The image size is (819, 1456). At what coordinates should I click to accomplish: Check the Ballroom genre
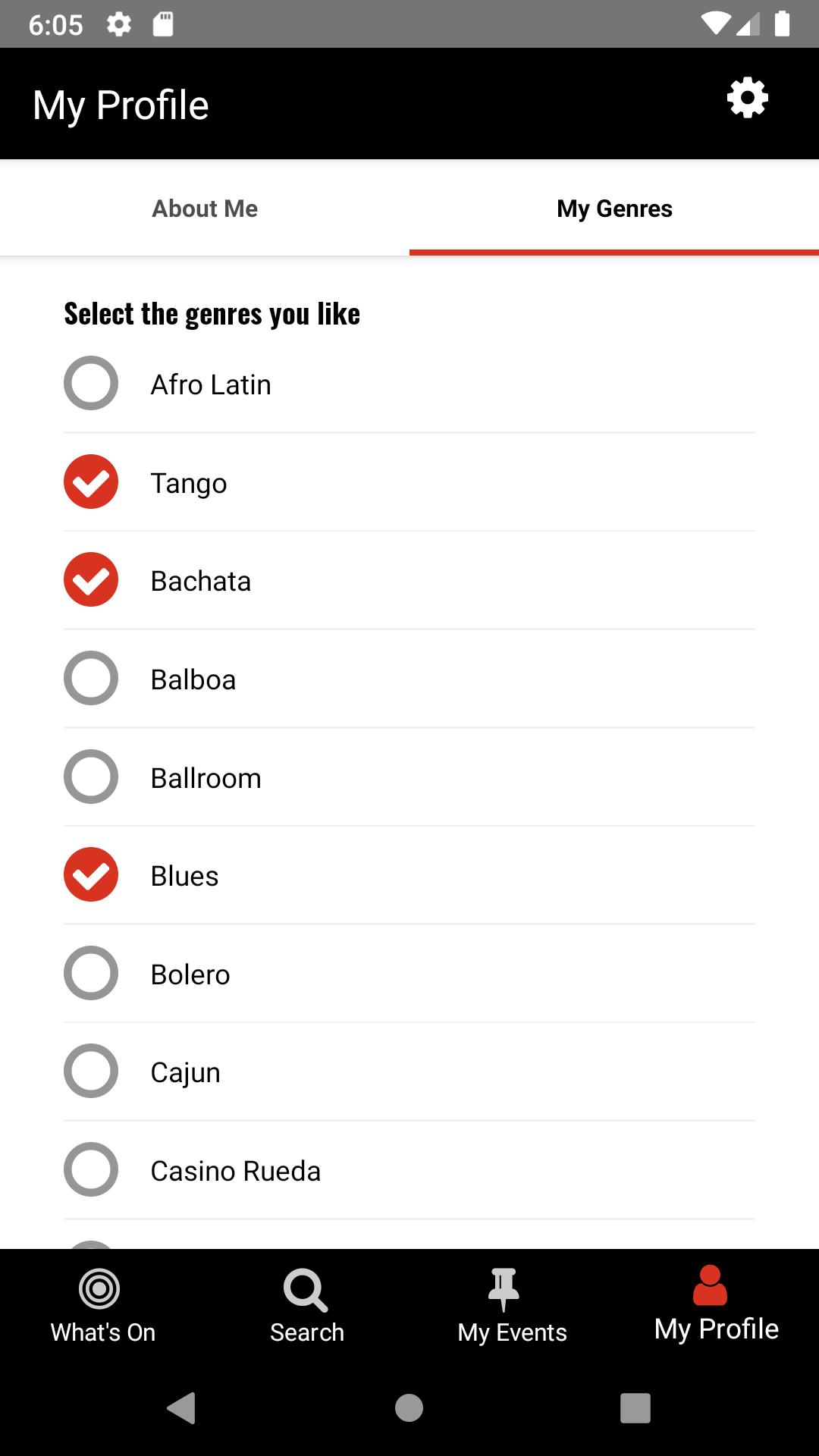click(x=91, y=777)
